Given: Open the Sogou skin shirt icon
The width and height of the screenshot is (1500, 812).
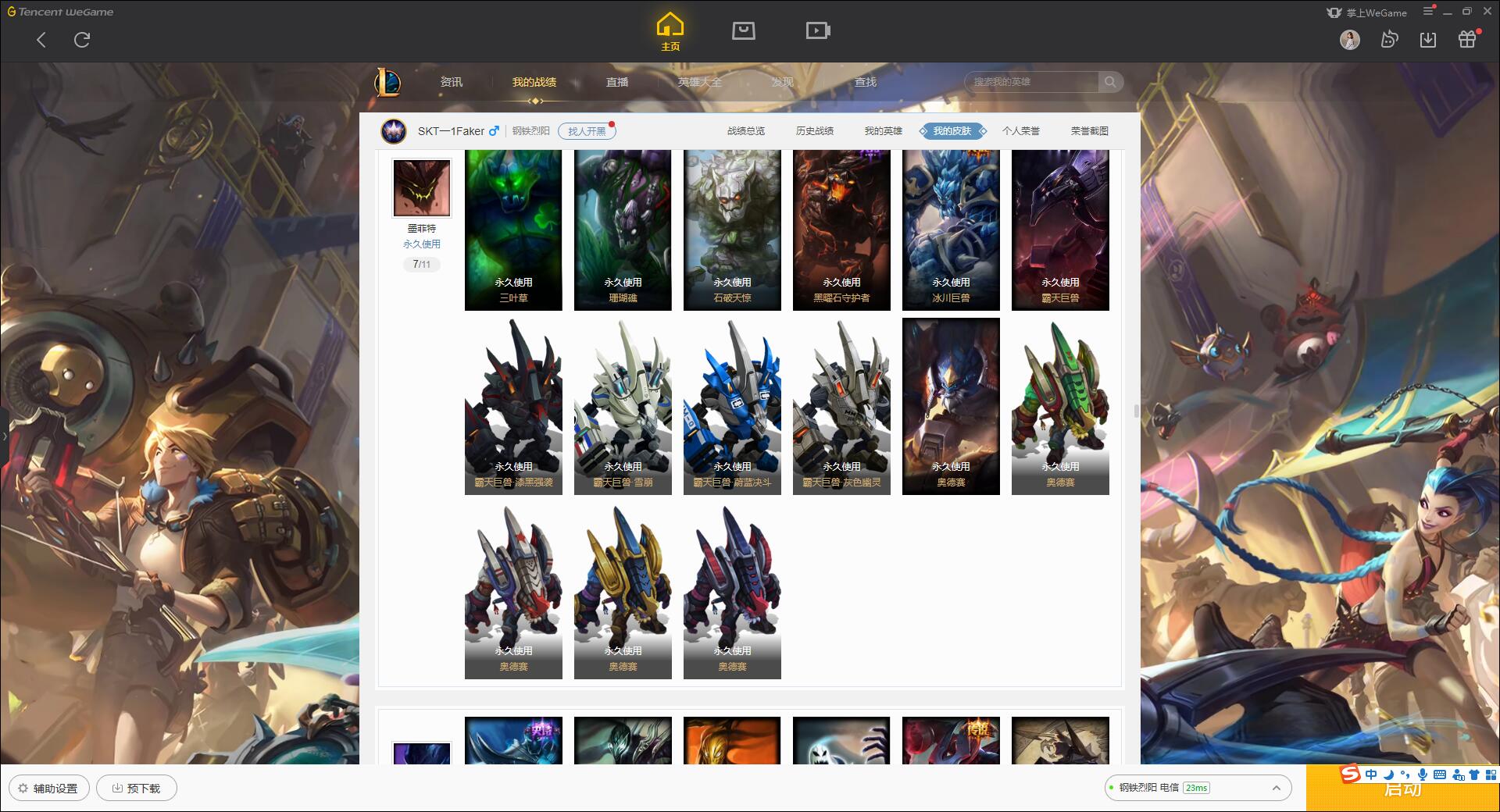Looking at the screenshot, I should [x=1474, y=775].
